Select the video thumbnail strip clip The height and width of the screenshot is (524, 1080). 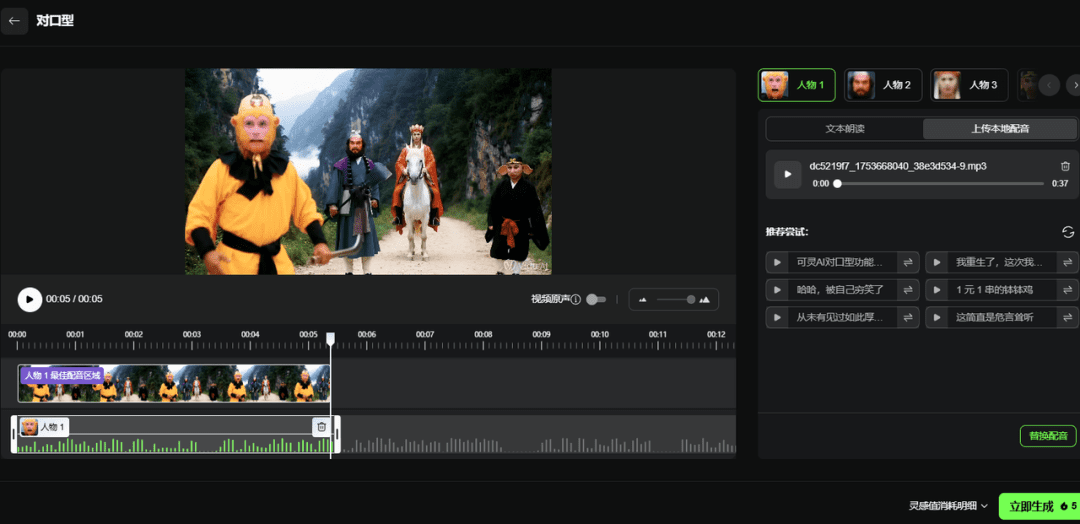174,384
